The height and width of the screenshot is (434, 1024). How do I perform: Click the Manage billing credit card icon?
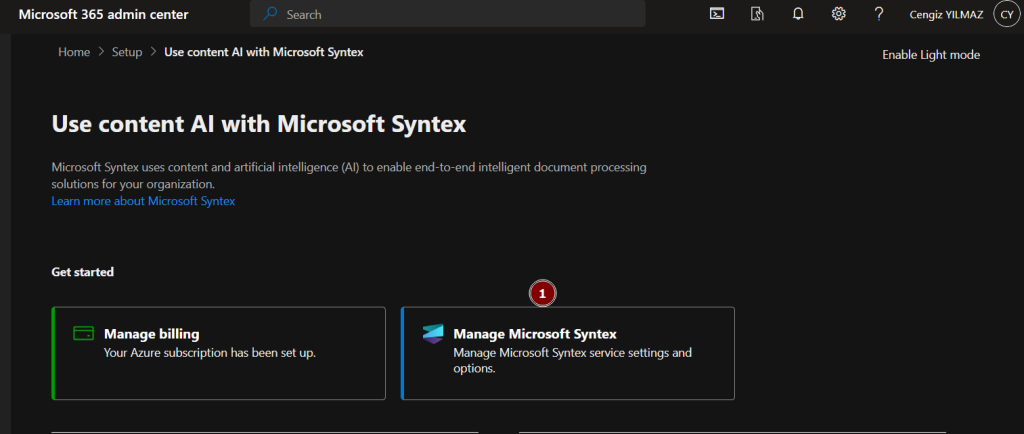tap(84, 333)
